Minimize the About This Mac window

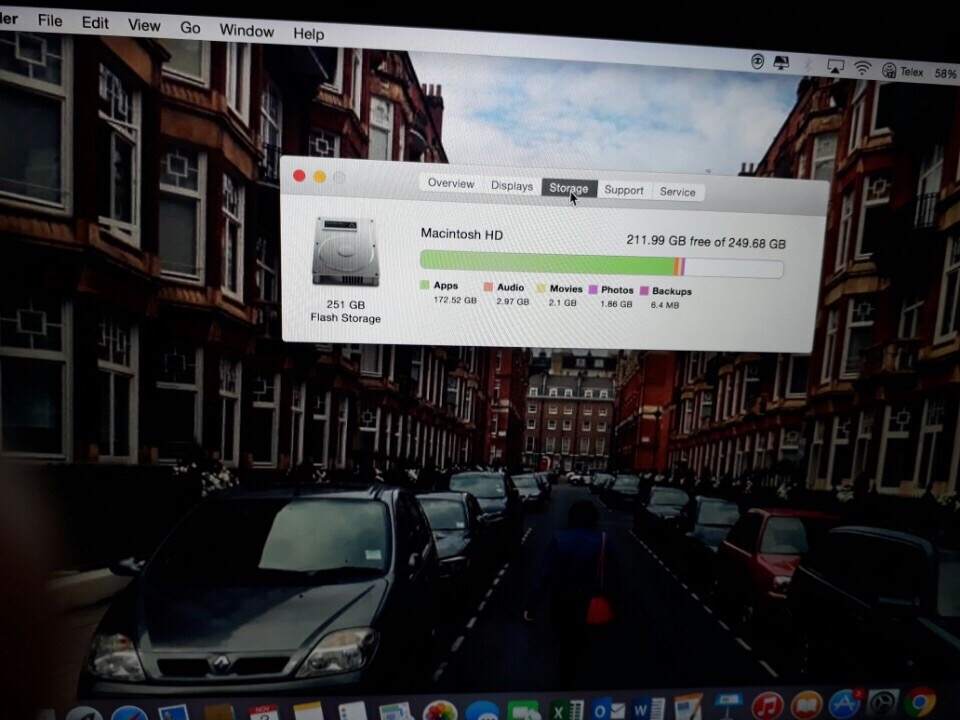(320, 177)
